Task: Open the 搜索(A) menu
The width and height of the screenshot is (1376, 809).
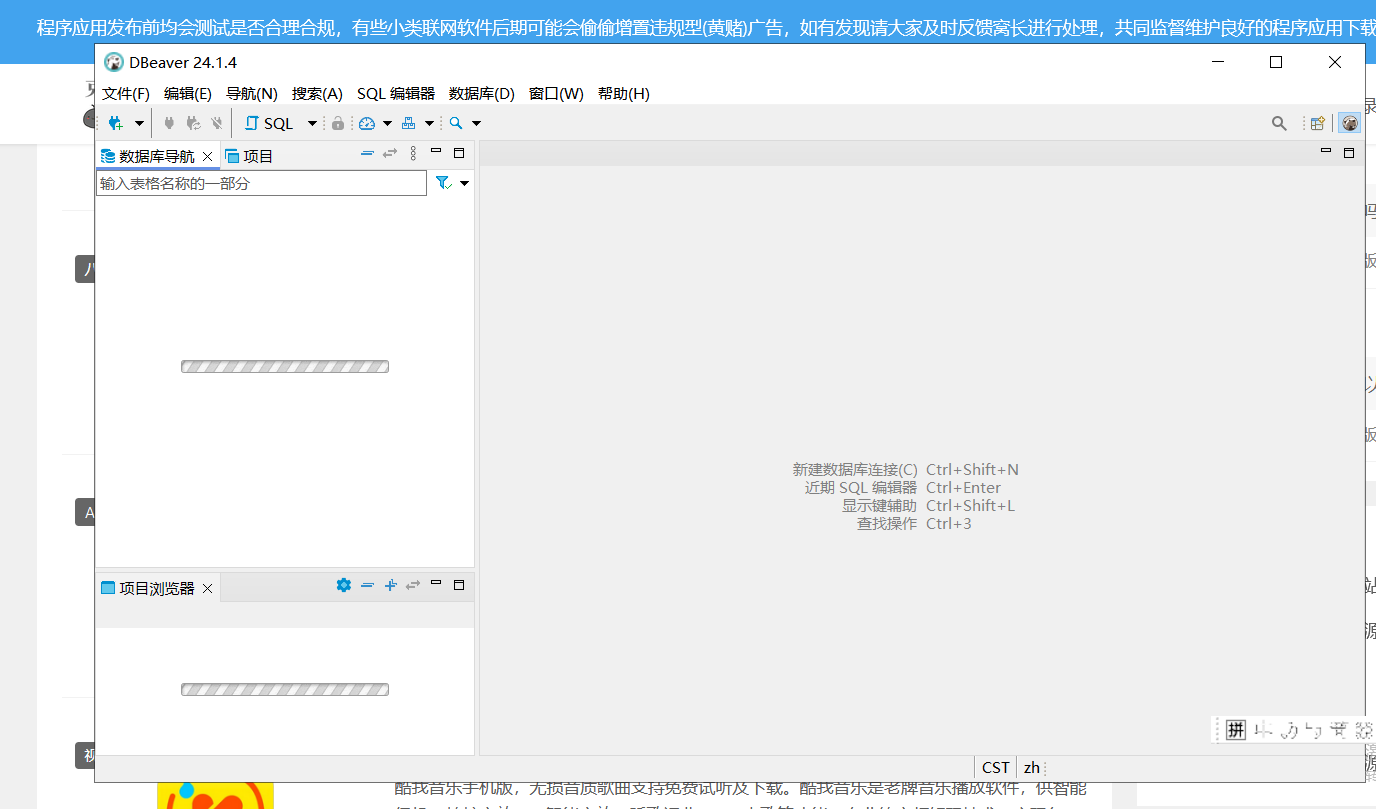Action: click(x=317, y=93)
